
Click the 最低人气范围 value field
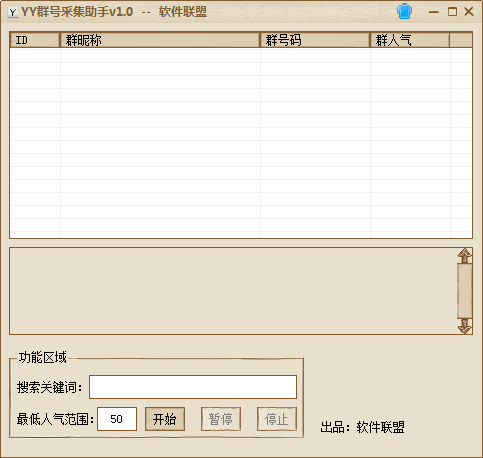pyautogui.click(x=117, y=419)
